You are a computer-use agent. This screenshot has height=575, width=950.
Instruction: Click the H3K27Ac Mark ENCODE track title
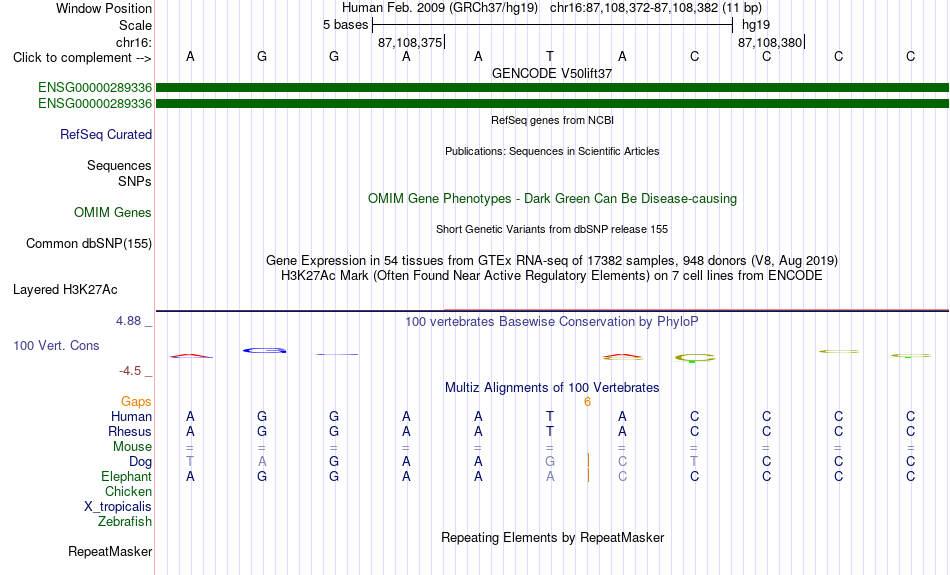point(552,276)
